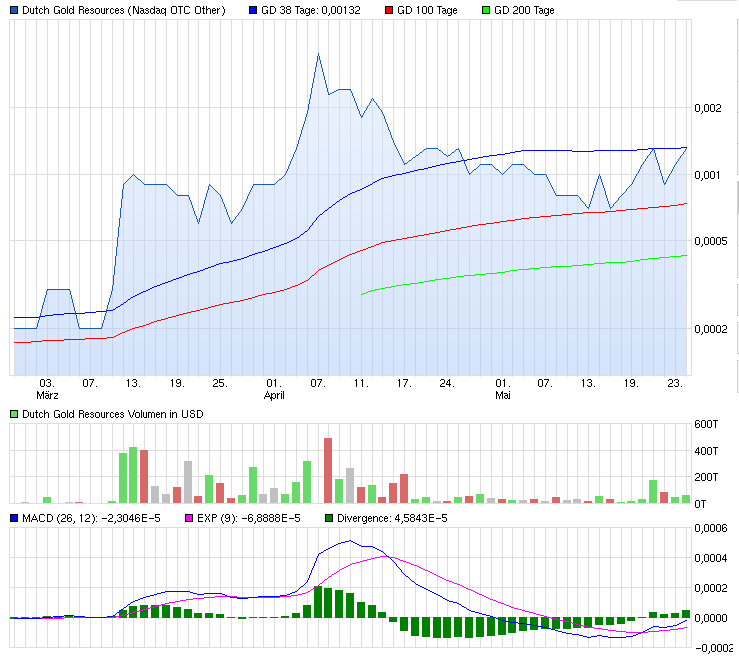Click the blue Dutch Gold Resources legend square

coord(14,10)
